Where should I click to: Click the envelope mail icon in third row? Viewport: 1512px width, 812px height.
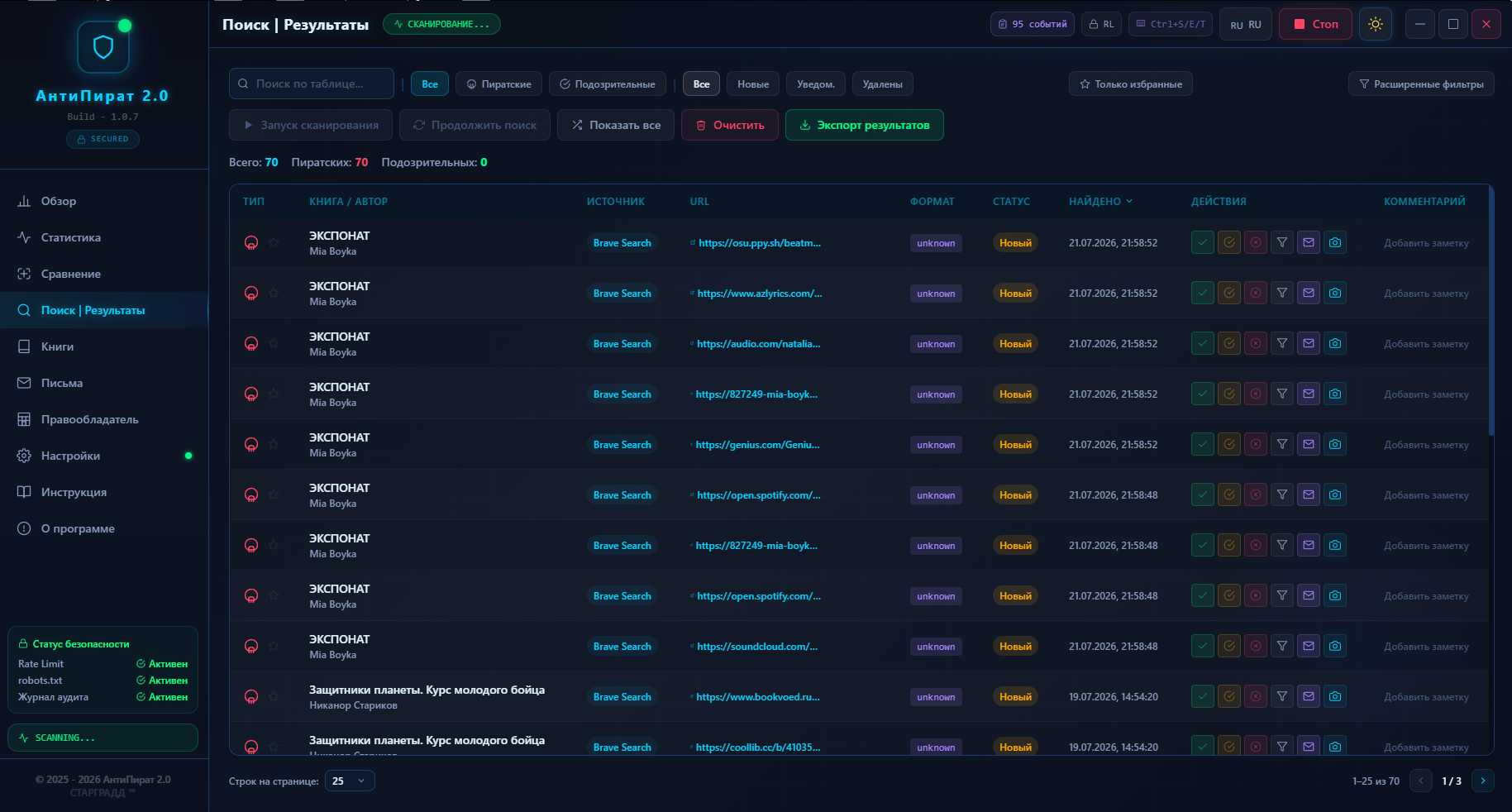click(x=1309, y=343)
